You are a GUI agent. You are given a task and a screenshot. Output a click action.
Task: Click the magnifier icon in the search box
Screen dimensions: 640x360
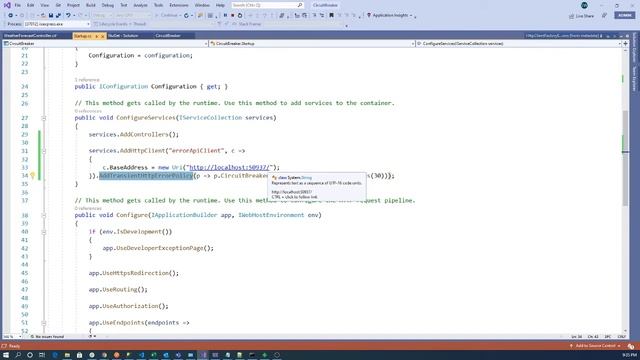point(300,5)
